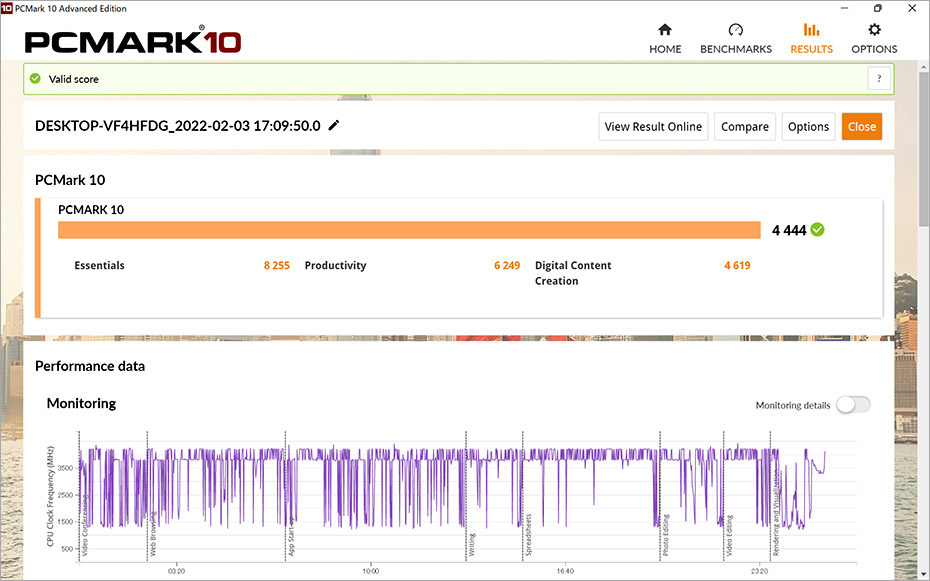Open Benchmarks via gauge icon
Viewport: 930px width, 581px height.
(736, 30)
